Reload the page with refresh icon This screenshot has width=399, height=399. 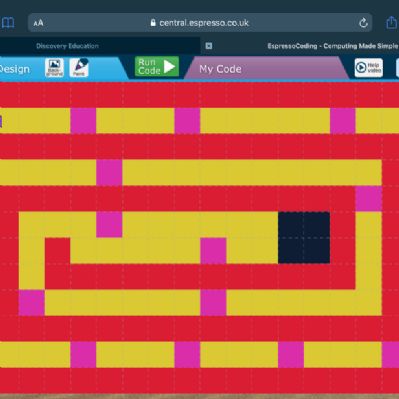pyautogui.click(x=363, y=23)
